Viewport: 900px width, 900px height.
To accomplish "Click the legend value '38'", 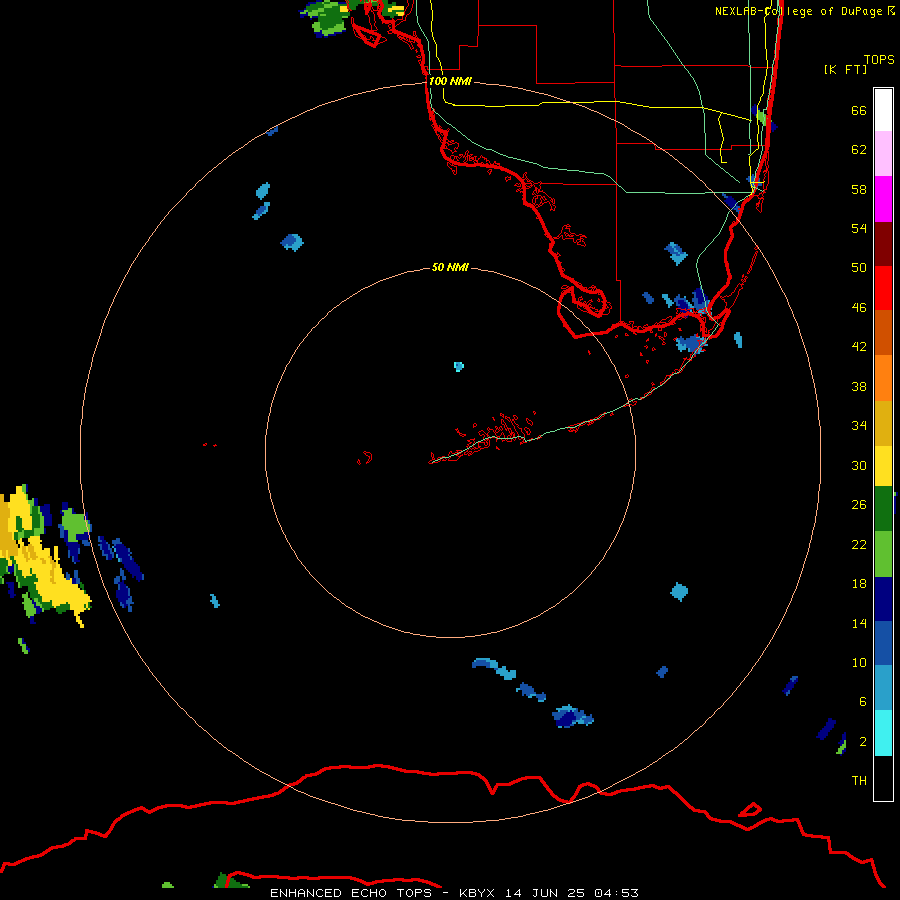I will click(859, 387).
